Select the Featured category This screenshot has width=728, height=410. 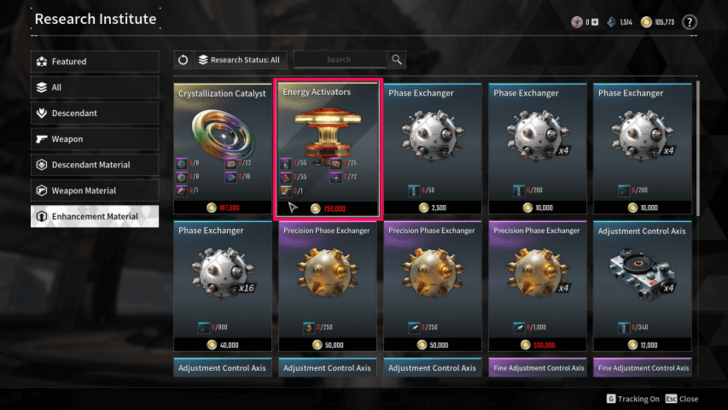(95, 61)
